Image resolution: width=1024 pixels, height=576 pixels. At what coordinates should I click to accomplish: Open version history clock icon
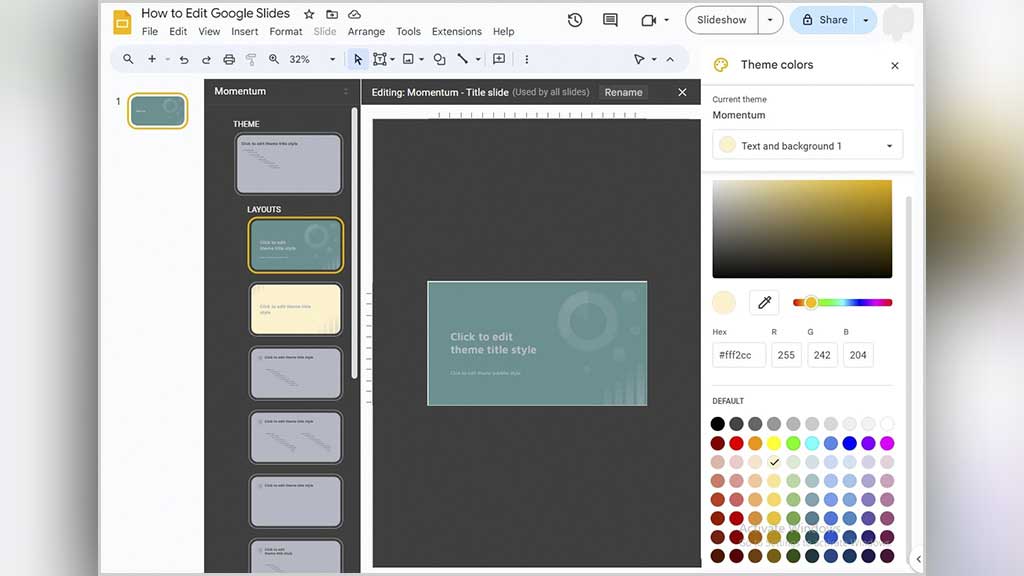575,20
